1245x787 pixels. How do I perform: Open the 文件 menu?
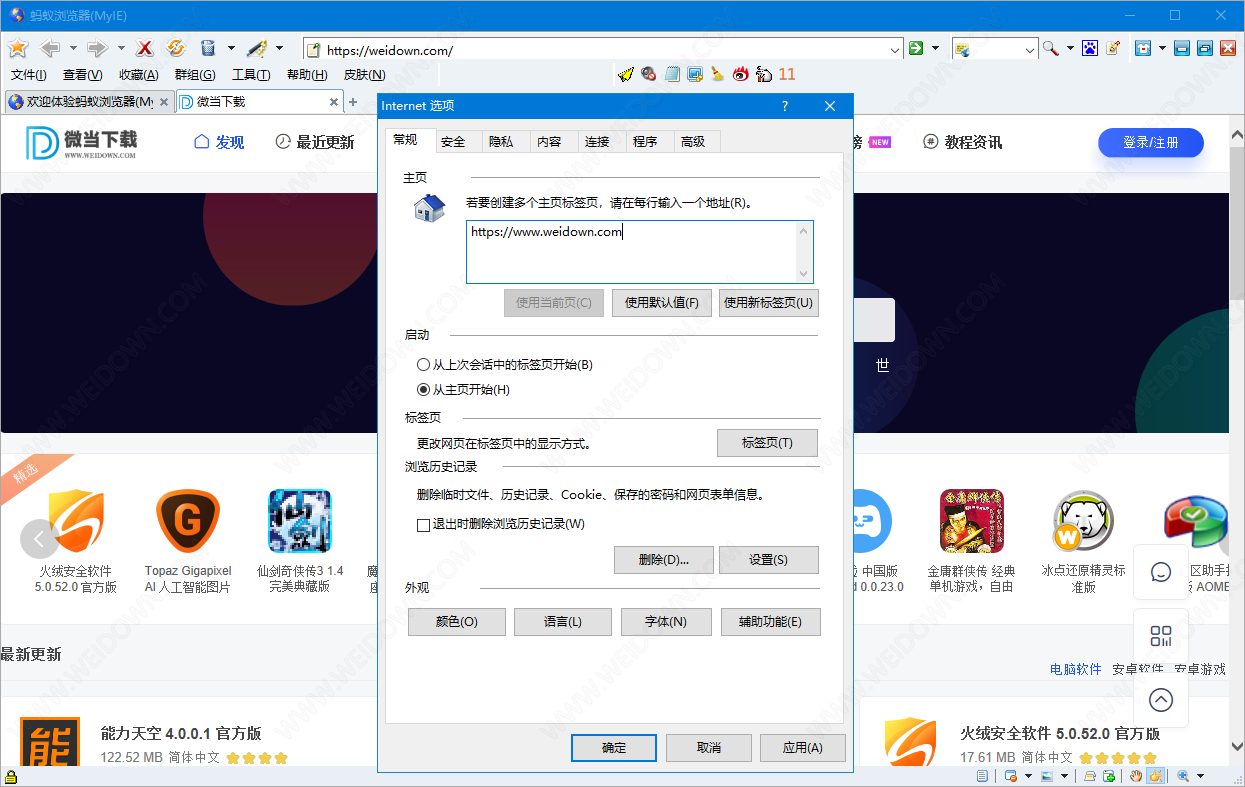click(29, 75)
